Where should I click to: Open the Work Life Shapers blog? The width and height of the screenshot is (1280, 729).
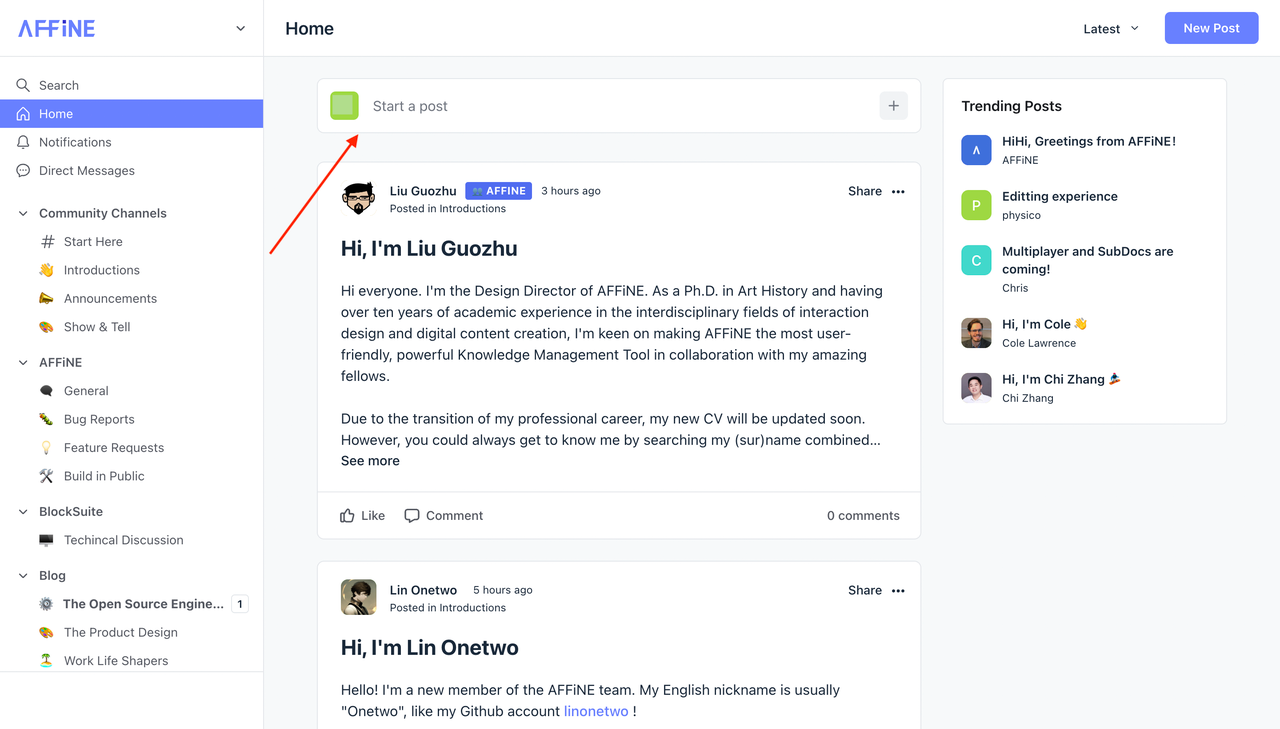click(x=132, y=661)
